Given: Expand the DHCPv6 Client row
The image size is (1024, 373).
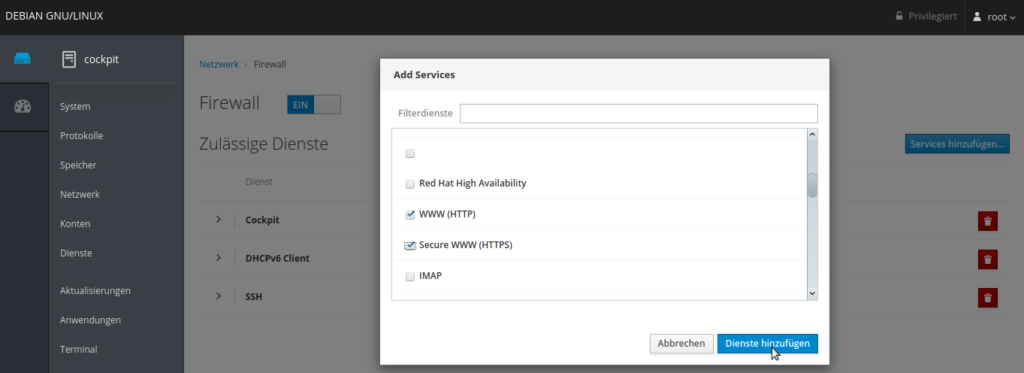Looking at the screenshot, I should (218, 258).
